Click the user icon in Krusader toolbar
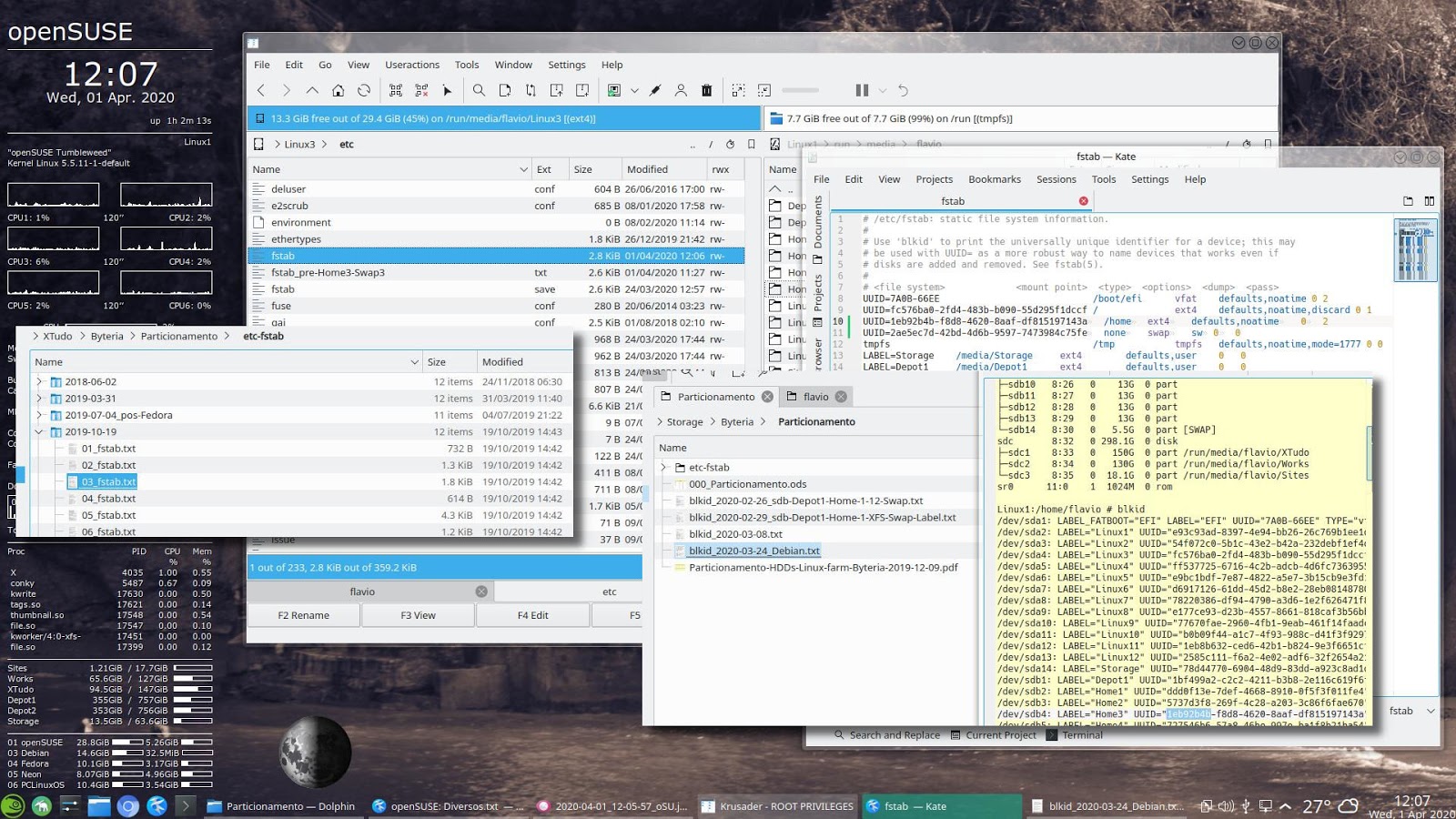The width and height of the screenshot is (1456, 819). 681,90
